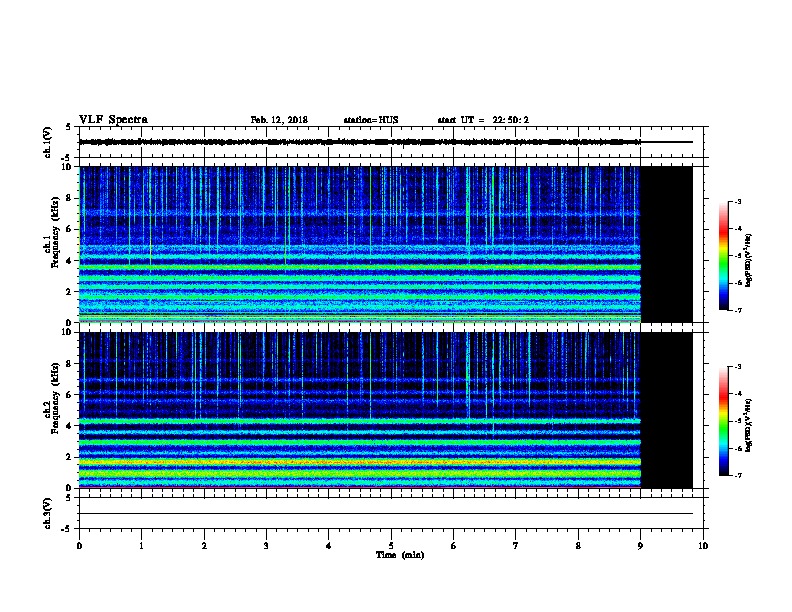Click inside the ch.1 spectrogram plot

tap(360, 244)
